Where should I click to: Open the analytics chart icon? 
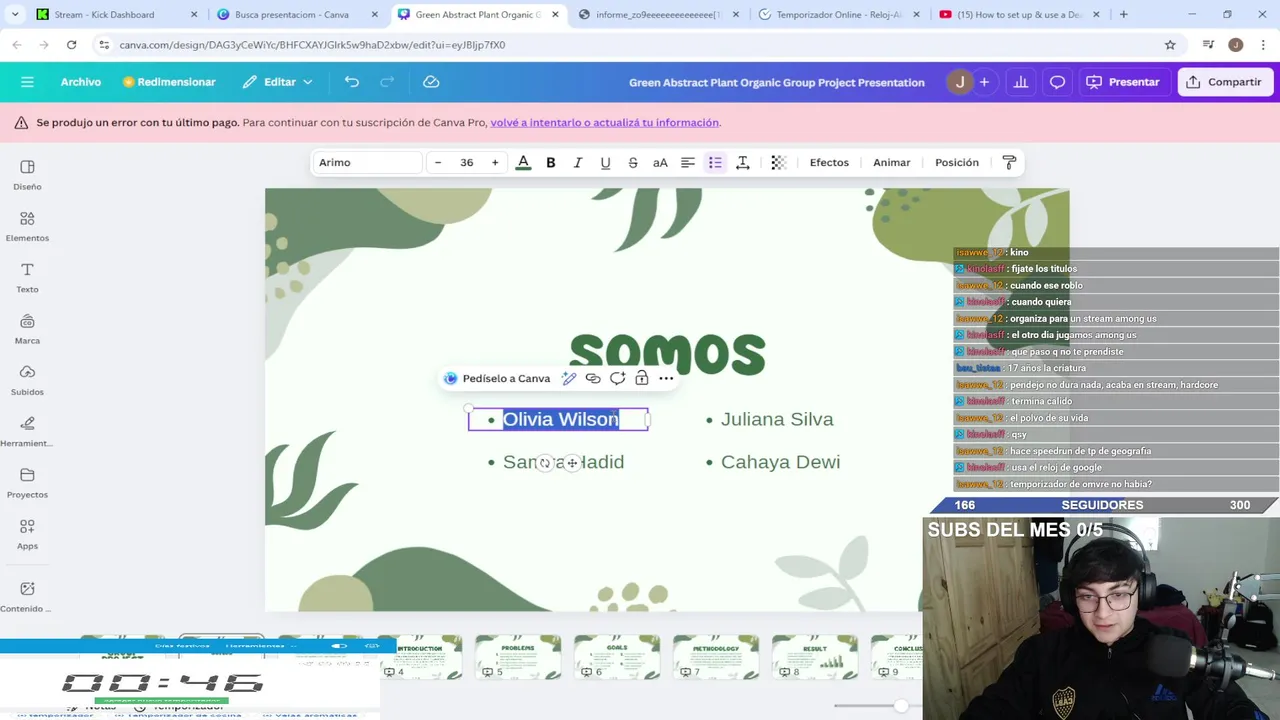click(1021, 82)
